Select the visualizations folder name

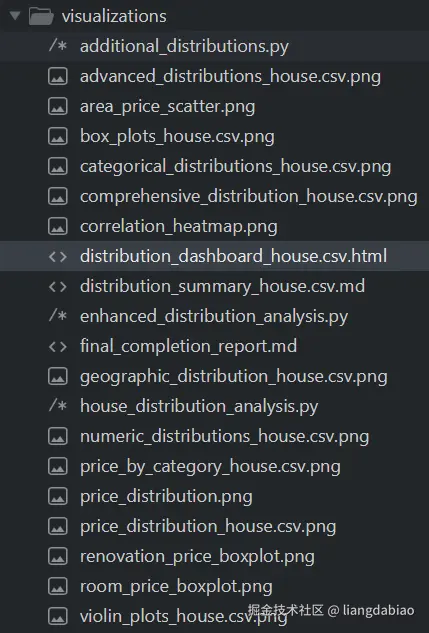tap(114, 17)
